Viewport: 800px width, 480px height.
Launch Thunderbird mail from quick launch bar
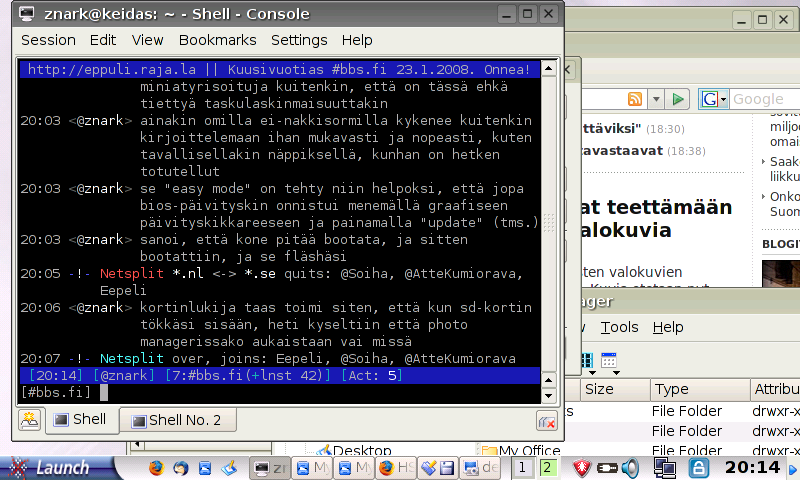(x=181, y=468)
